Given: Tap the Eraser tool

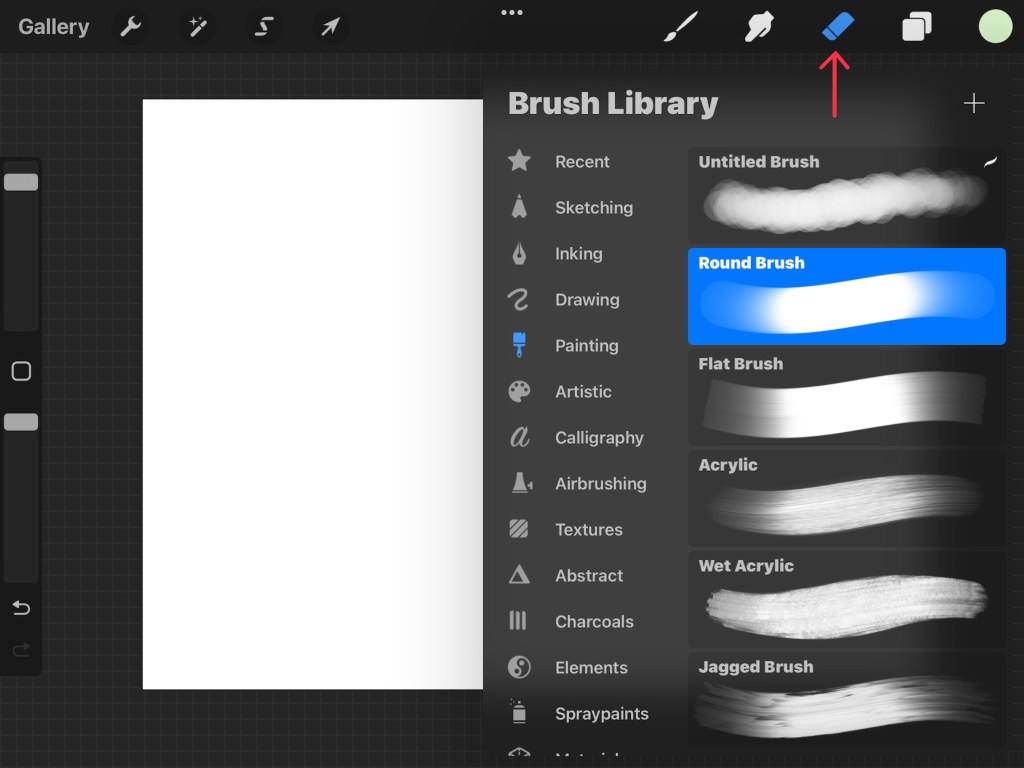Looking at the screenshot, I should (838, 27).
